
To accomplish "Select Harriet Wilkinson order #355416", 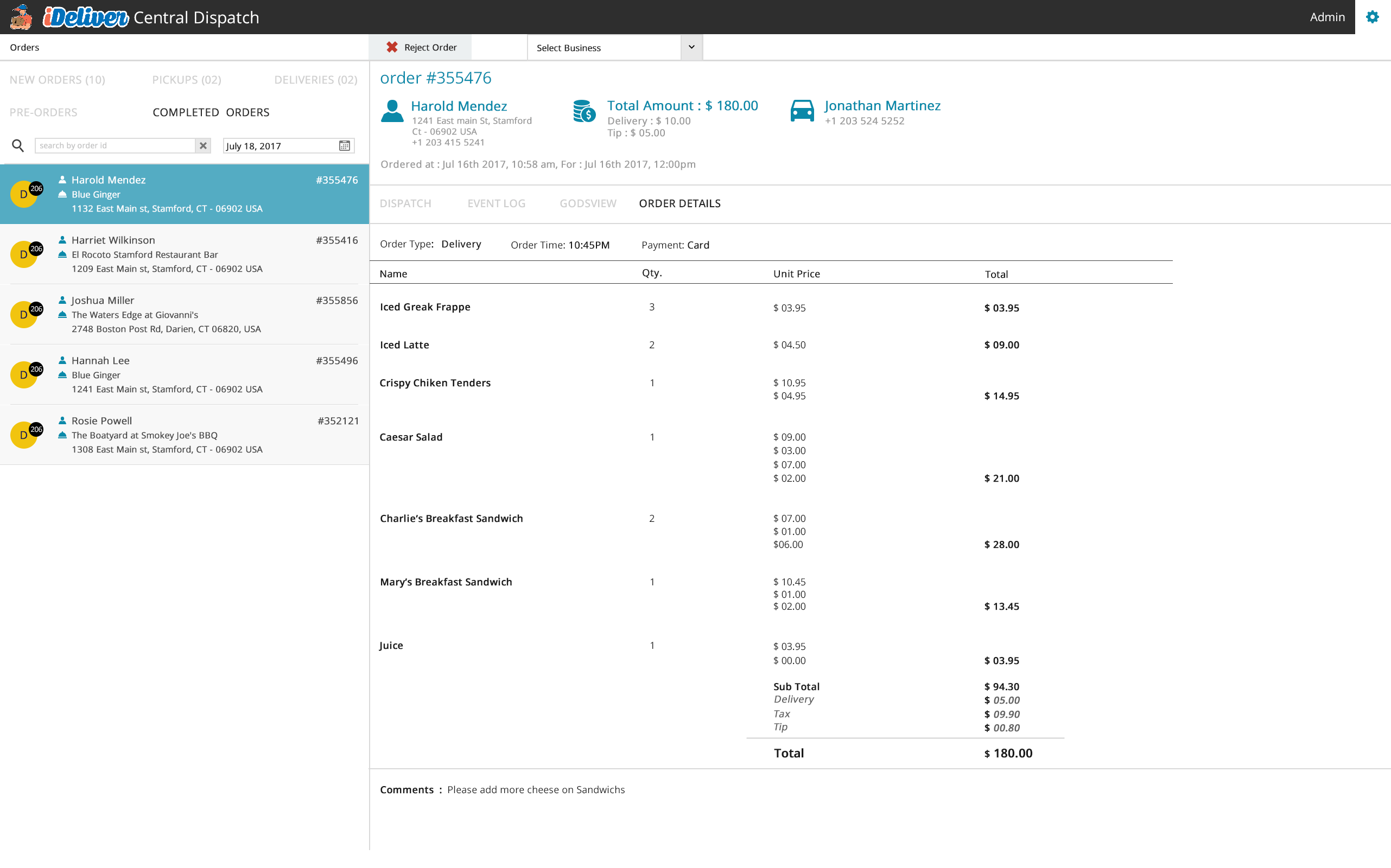I will pyautogui.click(x=185, y=254).
